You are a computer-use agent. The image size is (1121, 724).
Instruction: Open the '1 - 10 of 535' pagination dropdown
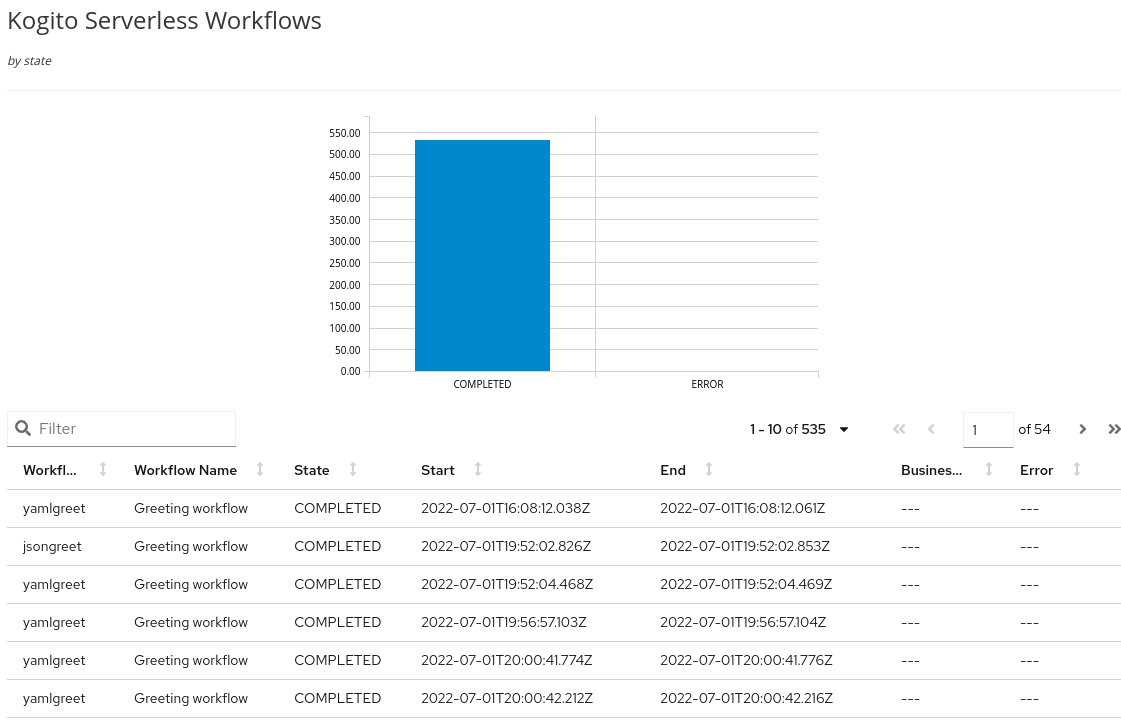point(843,428)
